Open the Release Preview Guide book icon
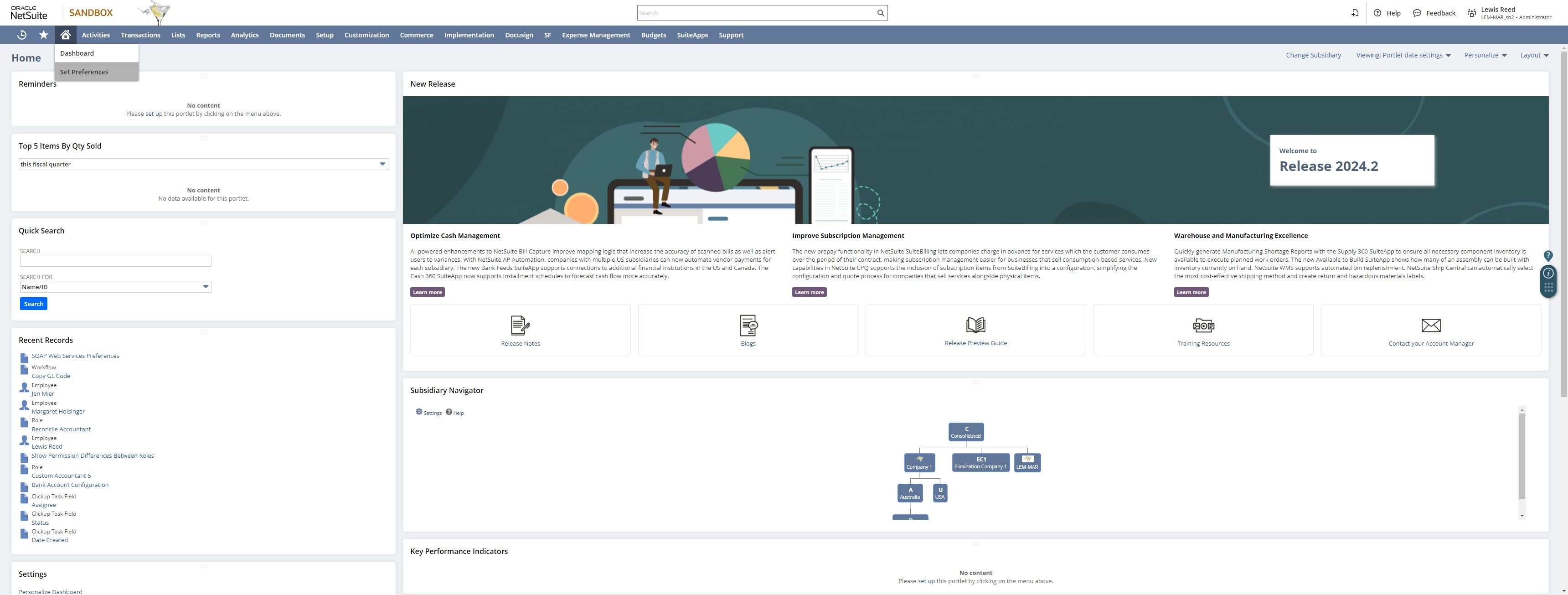 tap(975, 325)
